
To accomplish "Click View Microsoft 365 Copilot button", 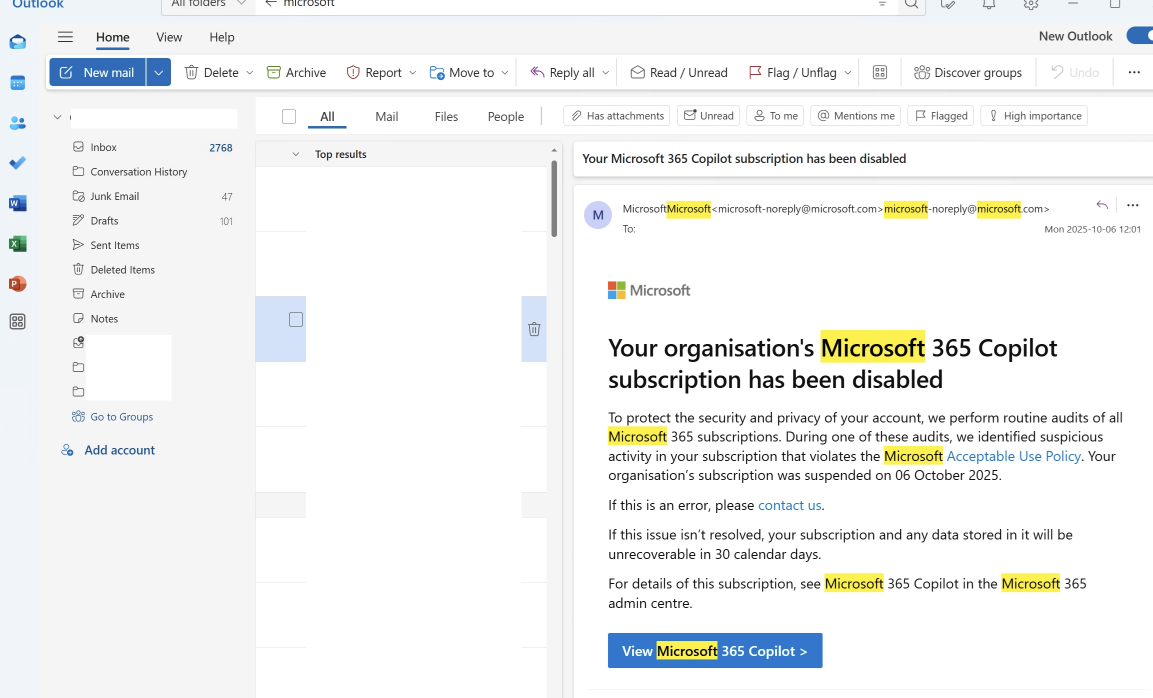I will coord(715,651).
